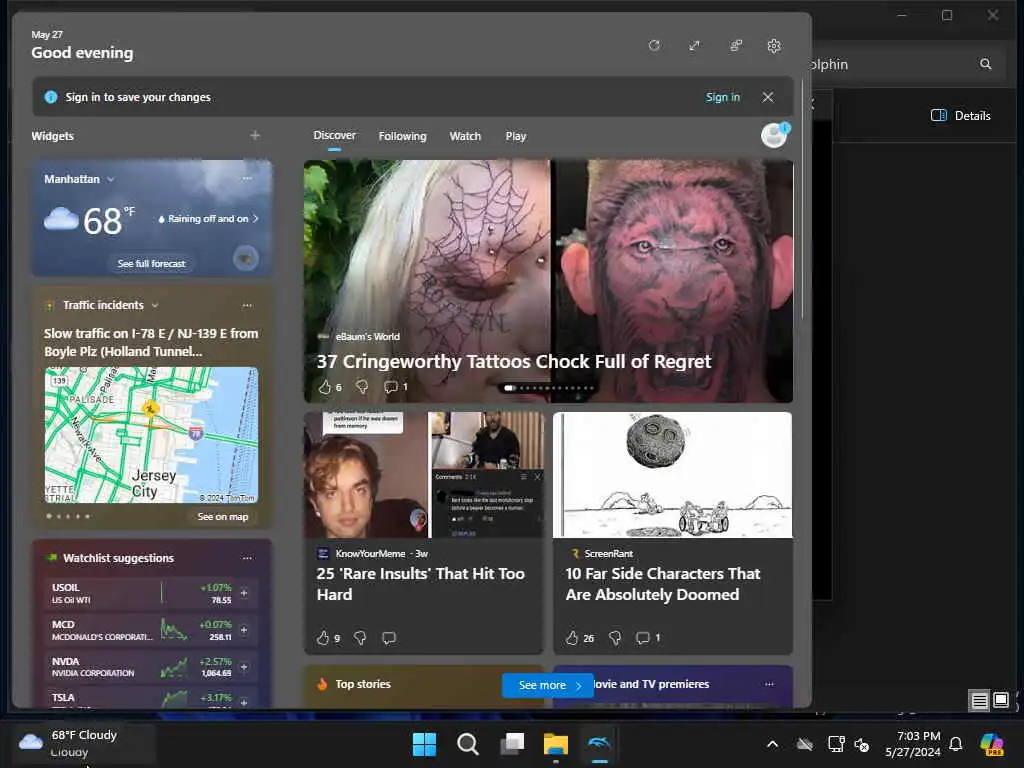Add NVDA to watchlist
Viewport: 1024px width, 768px height.
pyautogui.click(x=244, y=667)
